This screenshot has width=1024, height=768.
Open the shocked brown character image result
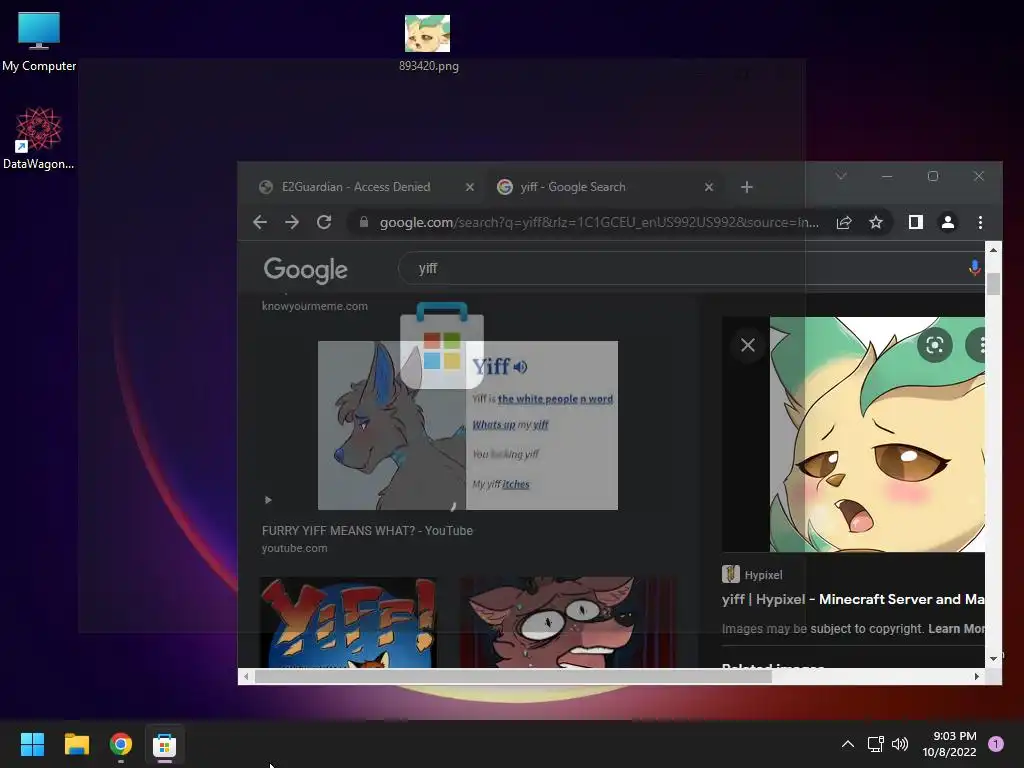click(x=568, y=622)
